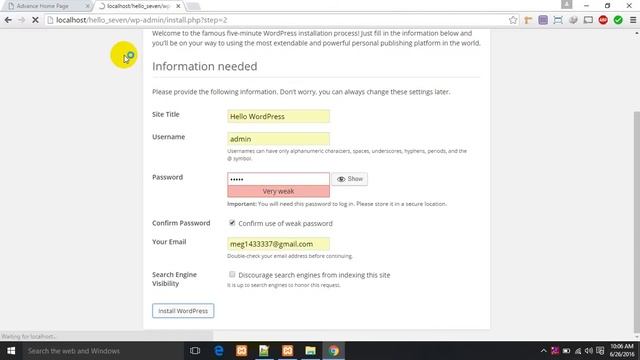
Task: Click the red Adblock extension icon
Action: [x=603, y=20]
